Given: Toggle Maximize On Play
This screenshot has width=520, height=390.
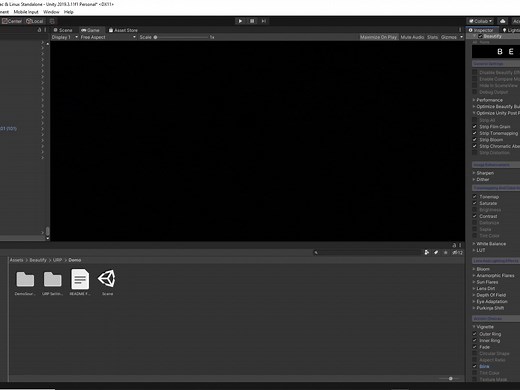Looking at the screenshot, I should (378, 37).
